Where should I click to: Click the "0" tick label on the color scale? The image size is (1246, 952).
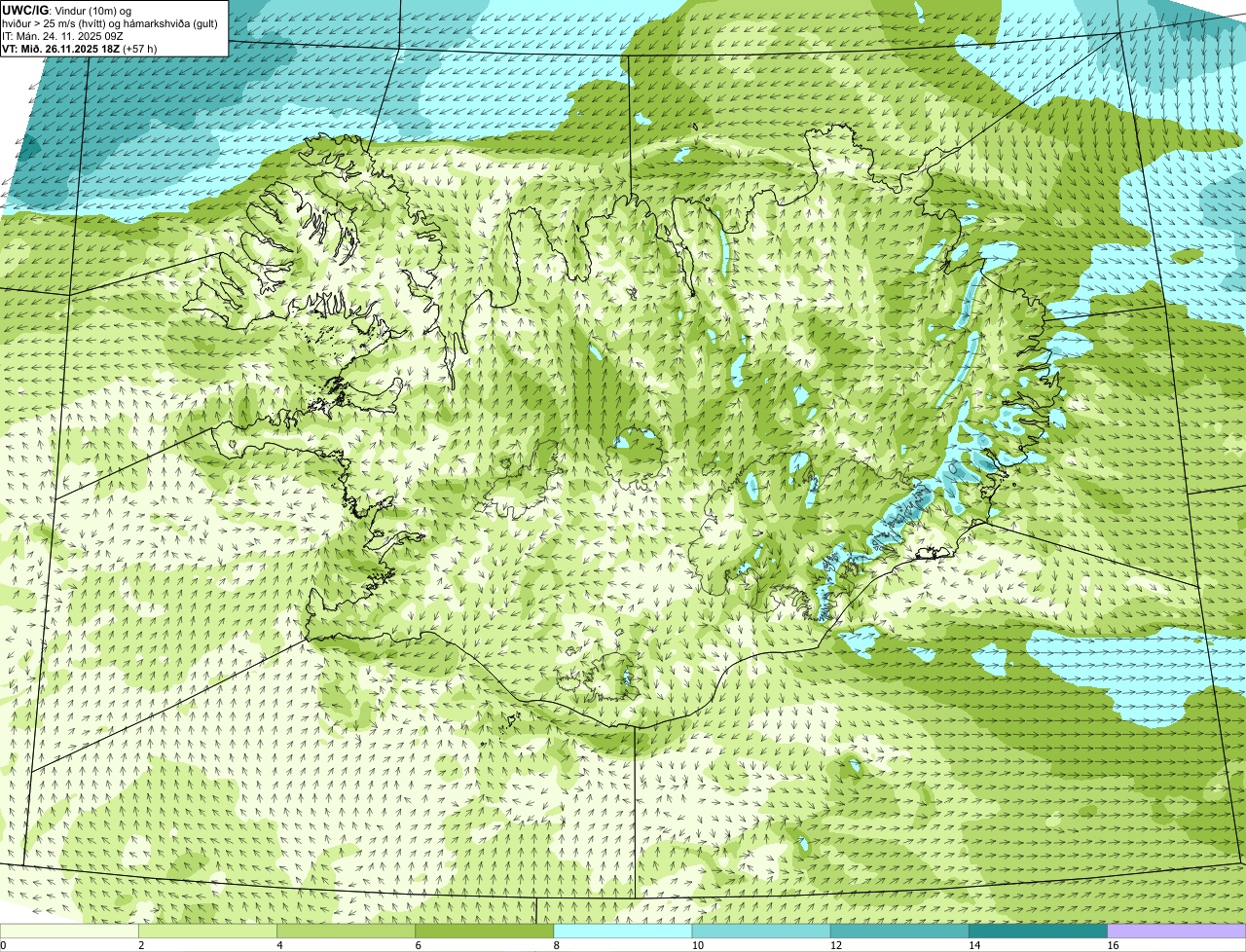tap(3, 945)
